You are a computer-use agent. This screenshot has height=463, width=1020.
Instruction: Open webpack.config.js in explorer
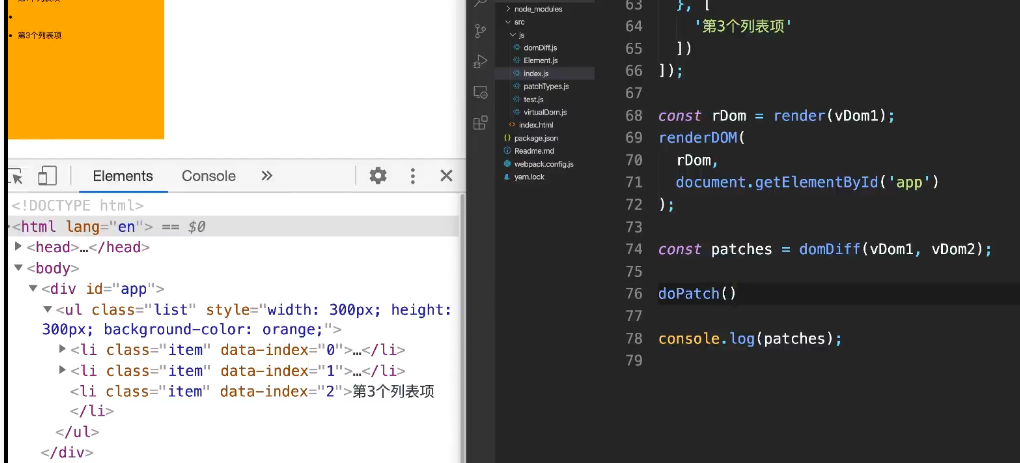pyautogui.click(x=543, y=164)
